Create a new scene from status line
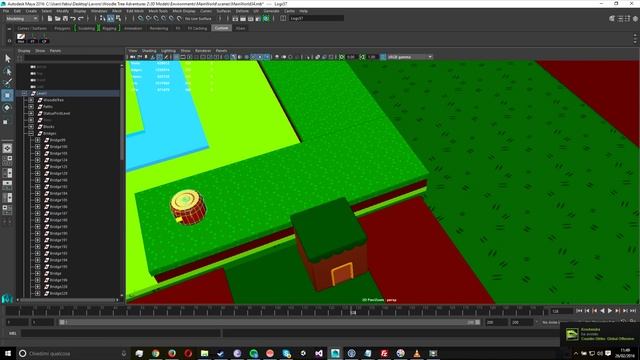The height and width of the screenshot is (360, 640). click(x=50, y=18)
